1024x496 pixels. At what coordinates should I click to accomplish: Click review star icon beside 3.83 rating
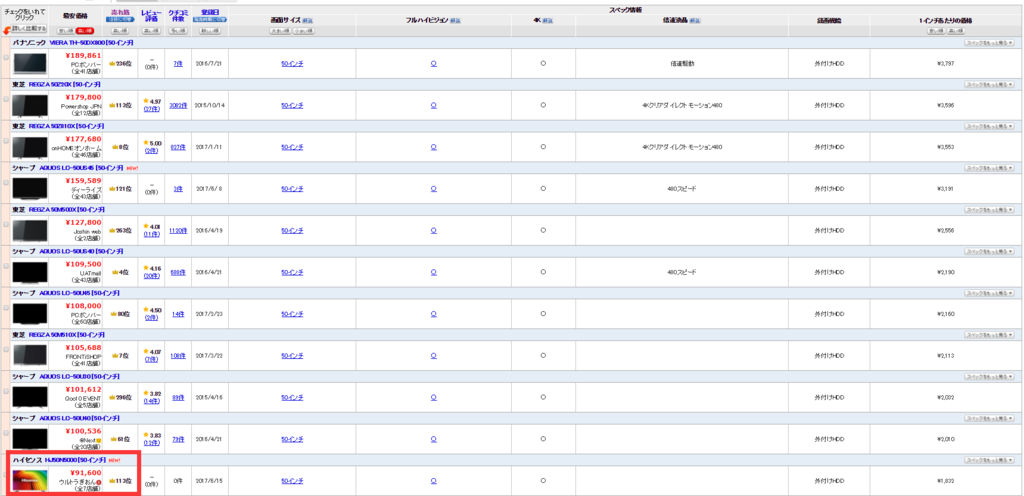tap(146, 435)
